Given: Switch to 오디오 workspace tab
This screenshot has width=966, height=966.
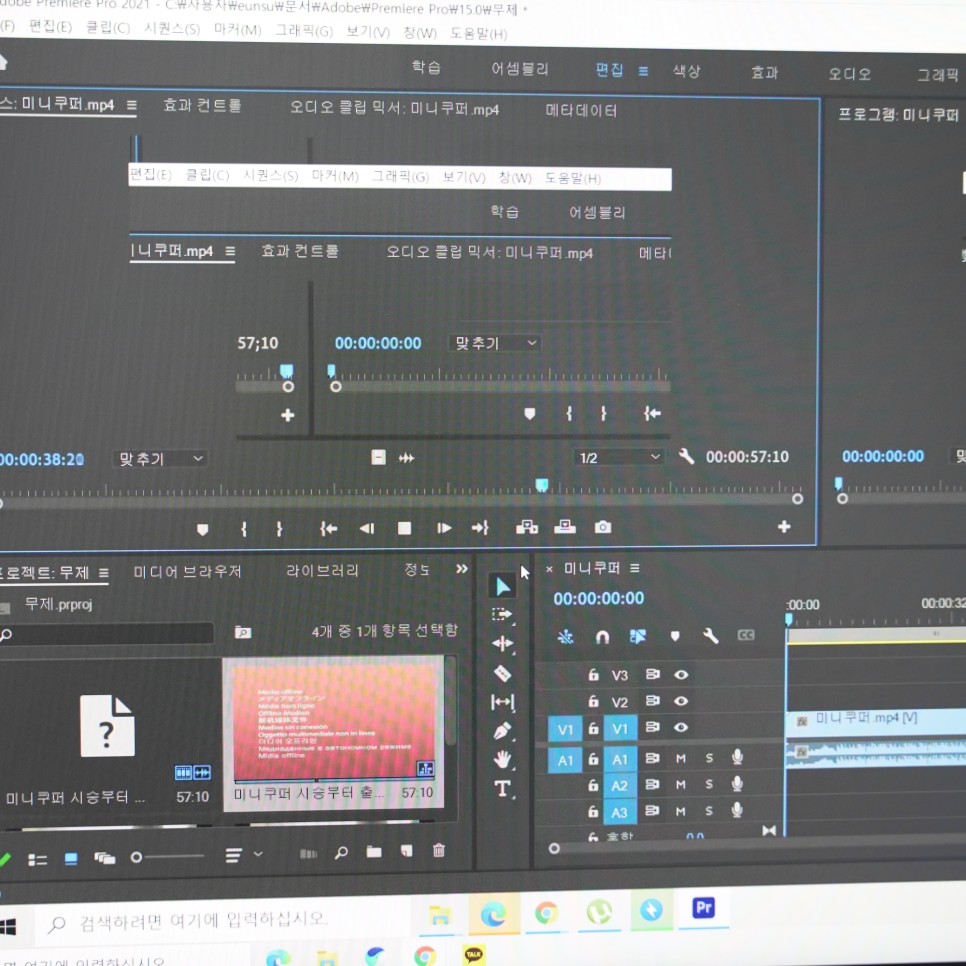Looking at the screenshot, I should 850,75.
